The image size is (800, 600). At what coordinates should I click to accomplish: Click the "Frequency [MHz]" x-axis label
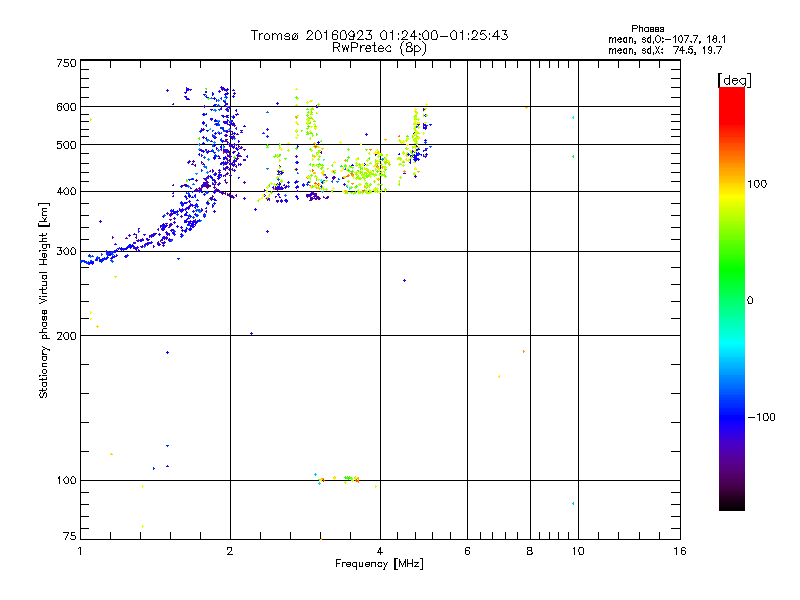[x=379, y=564]
